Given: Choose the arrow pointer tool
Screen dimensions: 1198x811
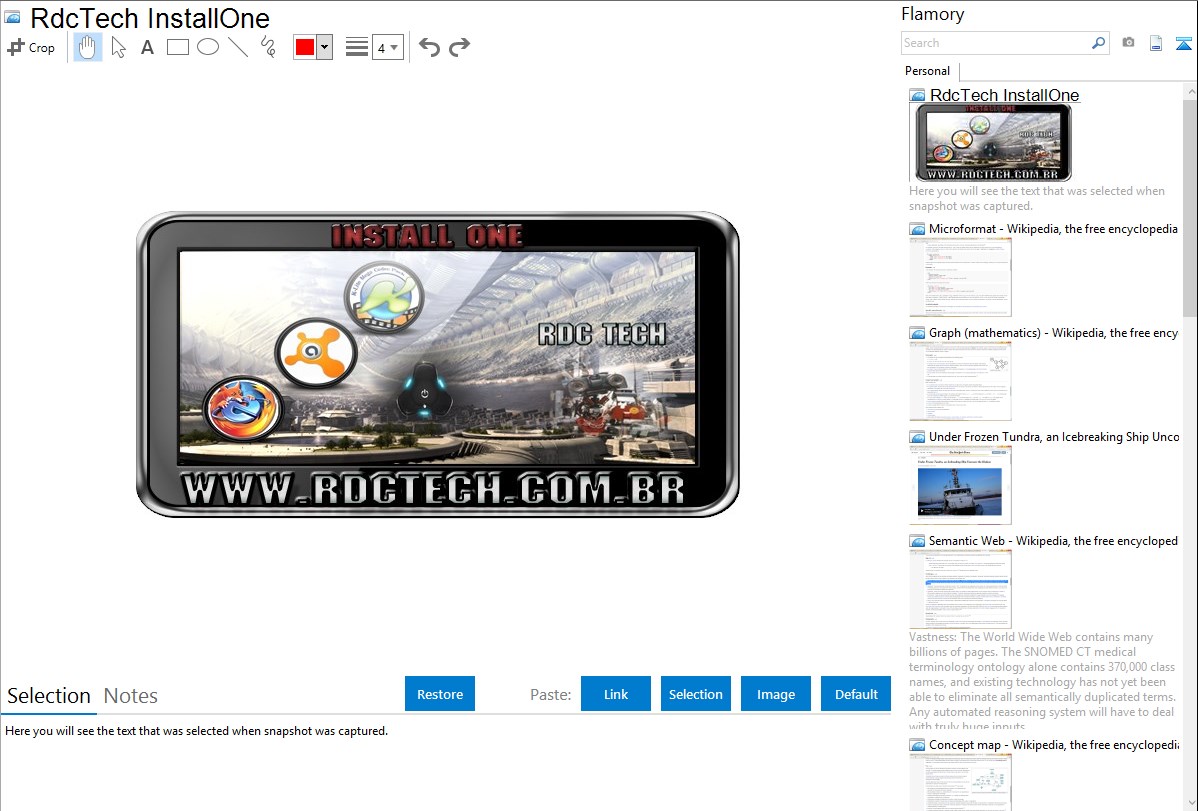Looking at the screenshot, I should (118, 47).
